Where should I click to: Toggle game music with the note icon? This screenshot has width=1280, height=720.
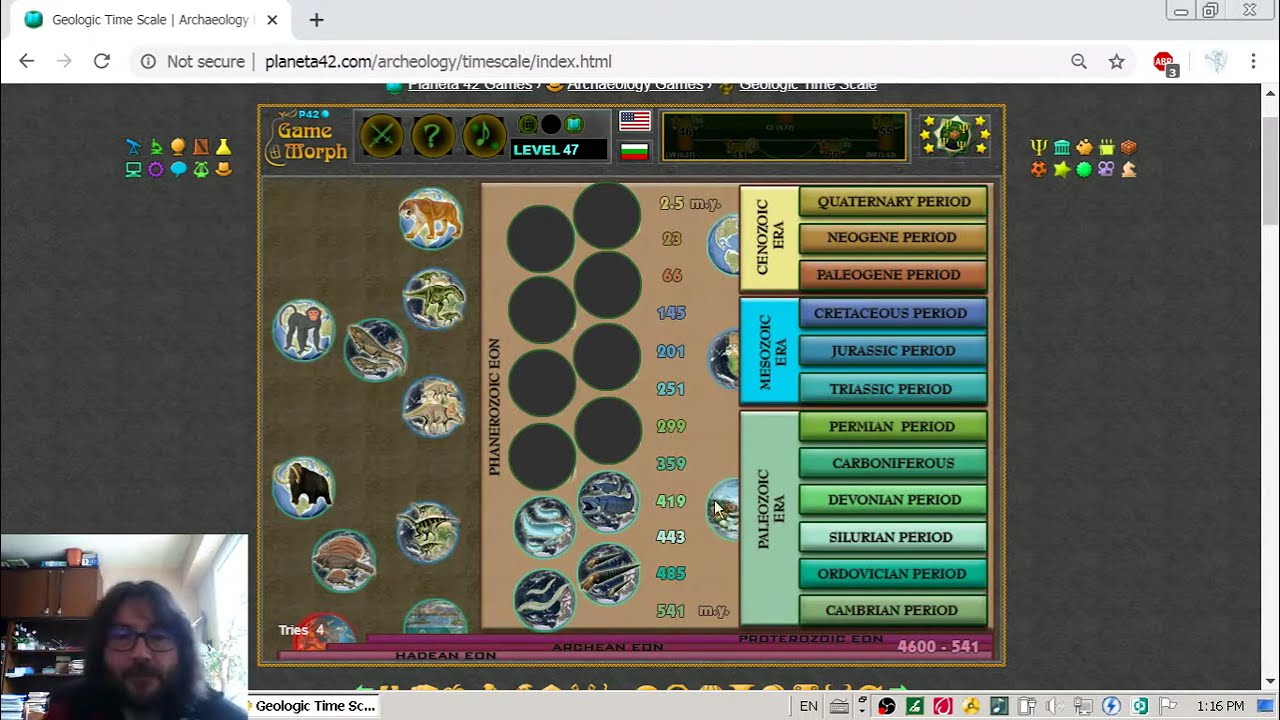pos(483,135)
